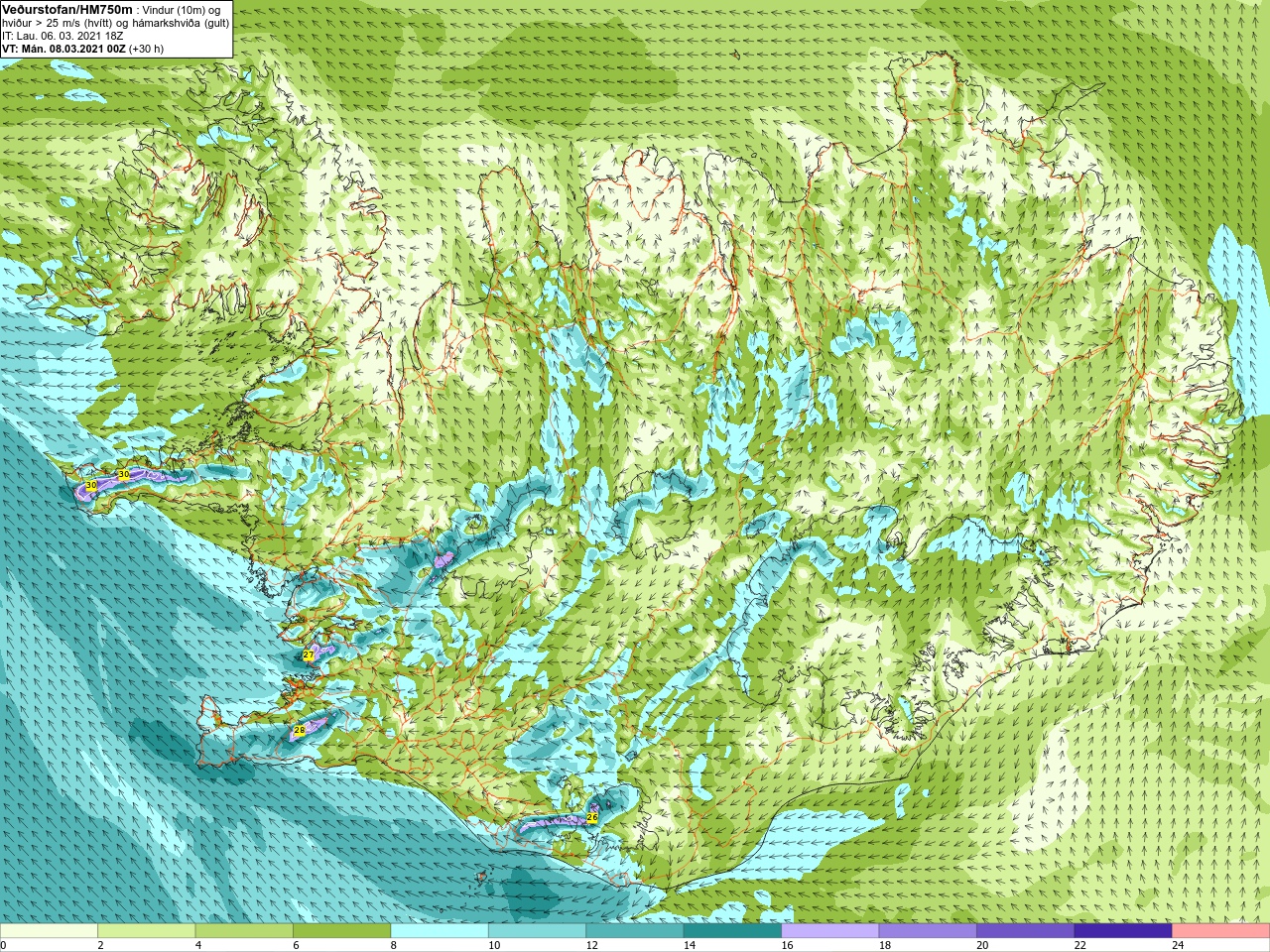
Task: Click the legend tick label 20
Action: (x=983, y=945)
